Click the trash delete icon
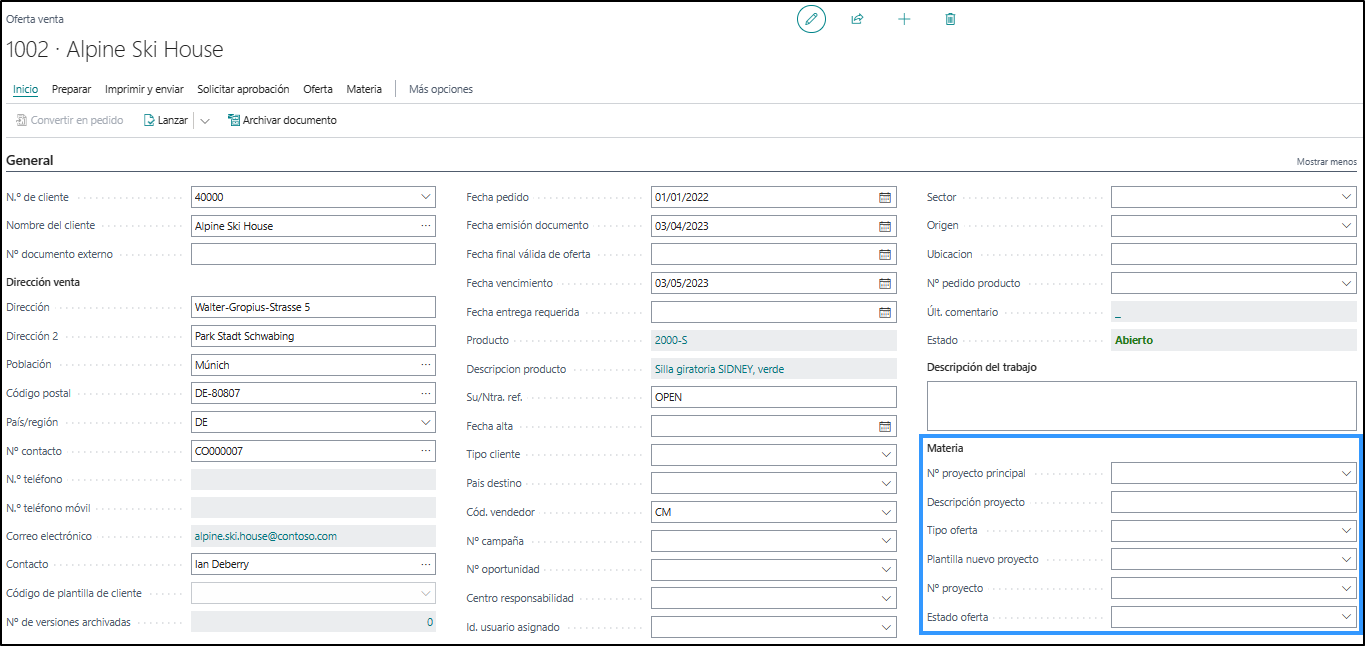Viewport: 1365px width, 646px height. click(x=950, y=19)
